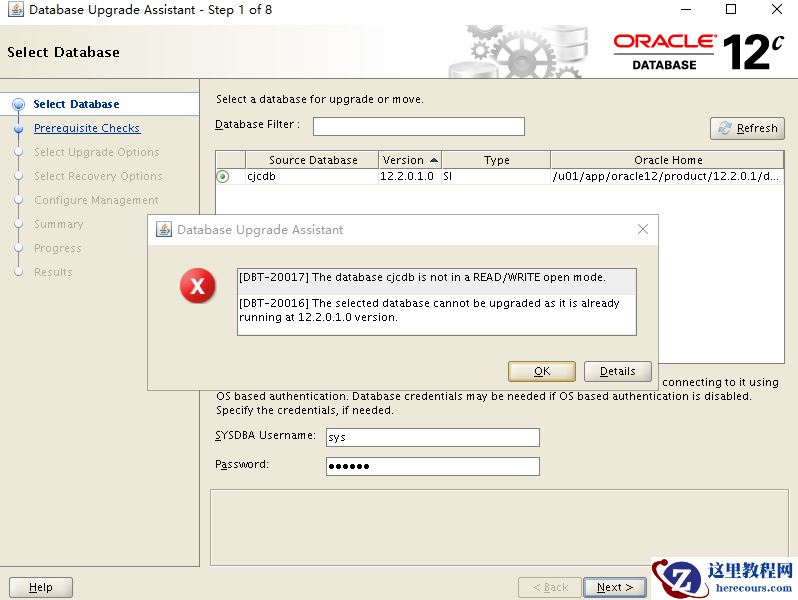Image resolution: width=798 pixels, height=600 pixels.
Task: Click the red error X icon
Action: pyautogui.click(x=197, y=285)
